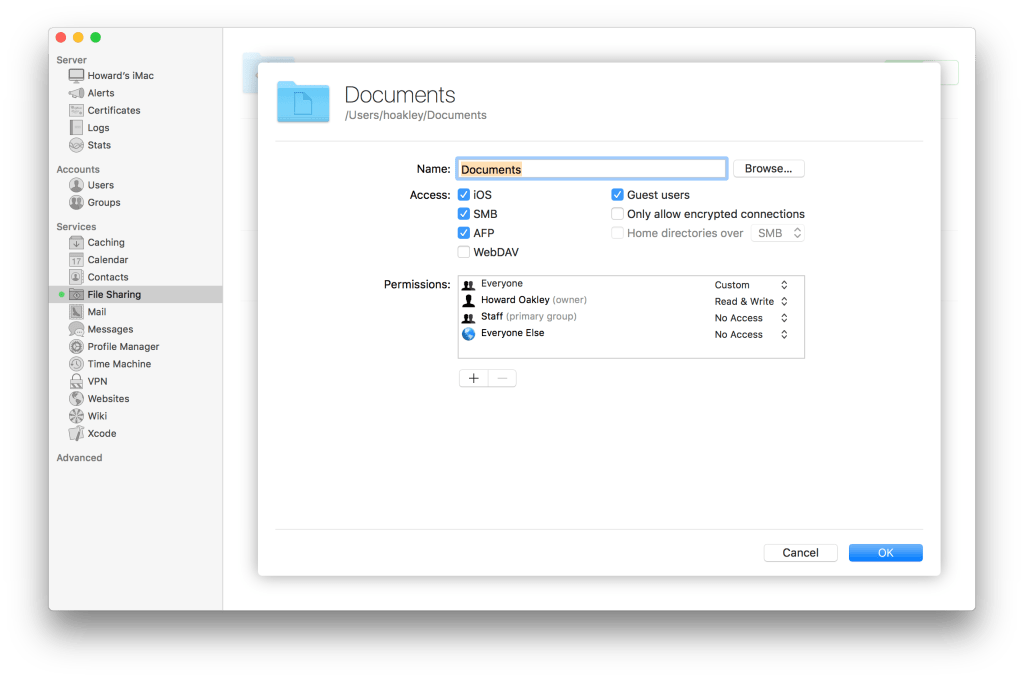Open the Everyone permission dropdown showing Custom
The width and height of the screenshot is (1024, 680).
pos(751,285)
